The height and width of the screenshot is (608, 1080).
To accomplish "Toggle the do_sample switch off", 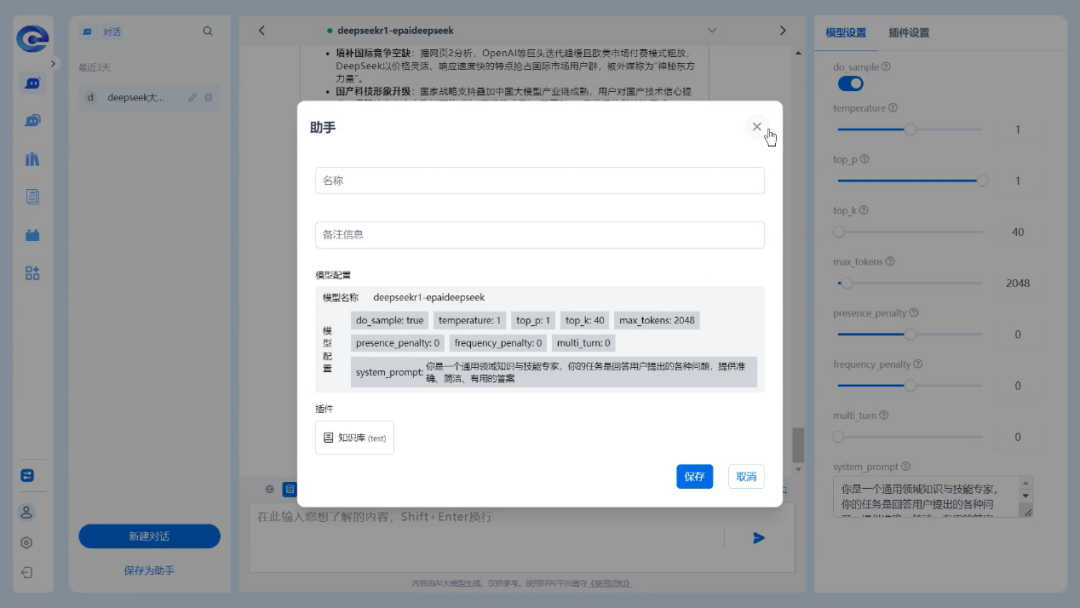I will [850, 84].
